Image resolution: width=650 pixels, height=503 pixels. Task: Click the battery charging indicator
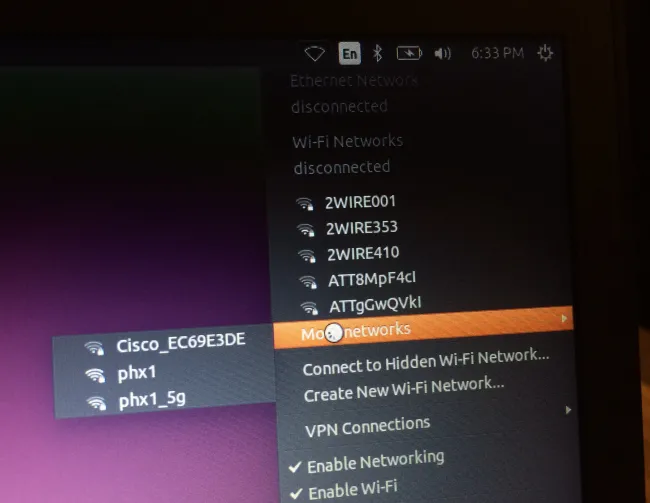(x=409, y=53)
